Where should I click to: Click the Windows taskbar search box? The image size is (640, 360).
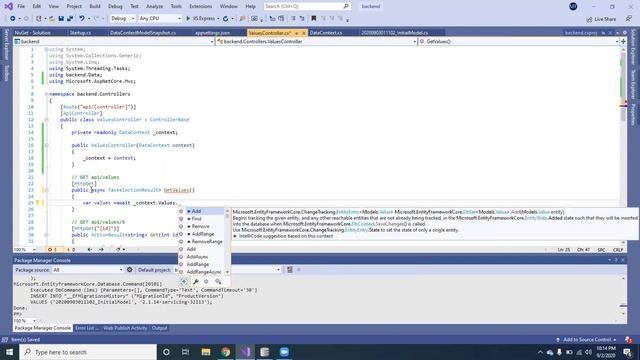(x=88, y=352)
